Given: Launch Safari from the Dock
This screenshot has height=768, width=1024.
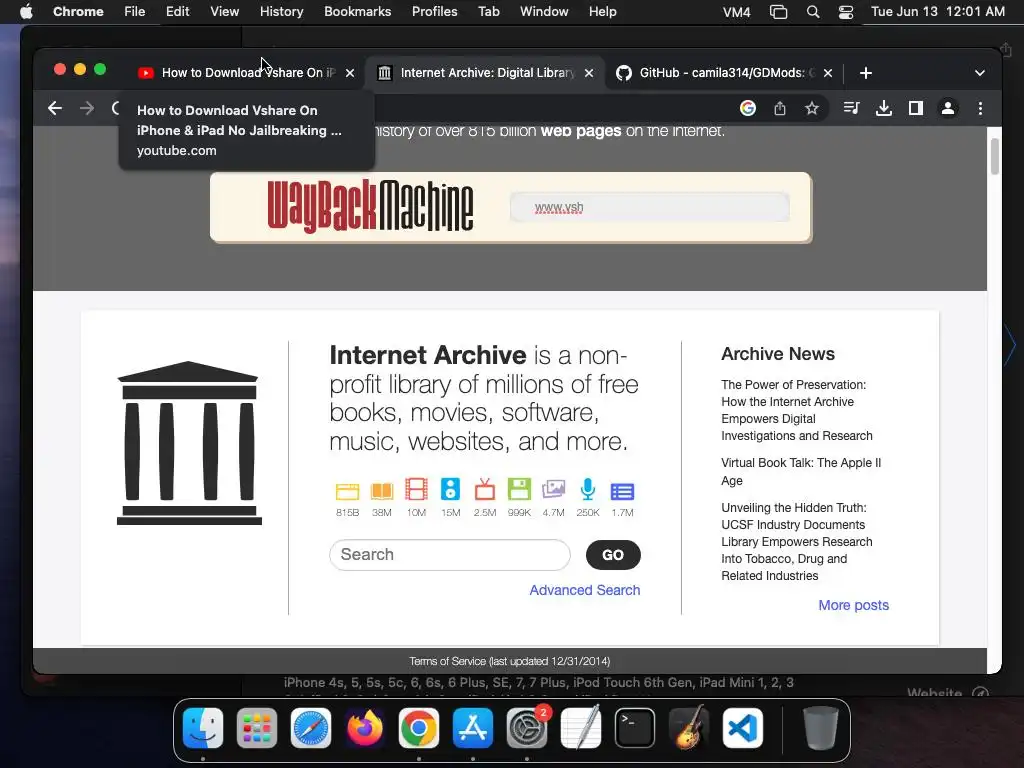Looking at the screenshot, I should (311, 728).
